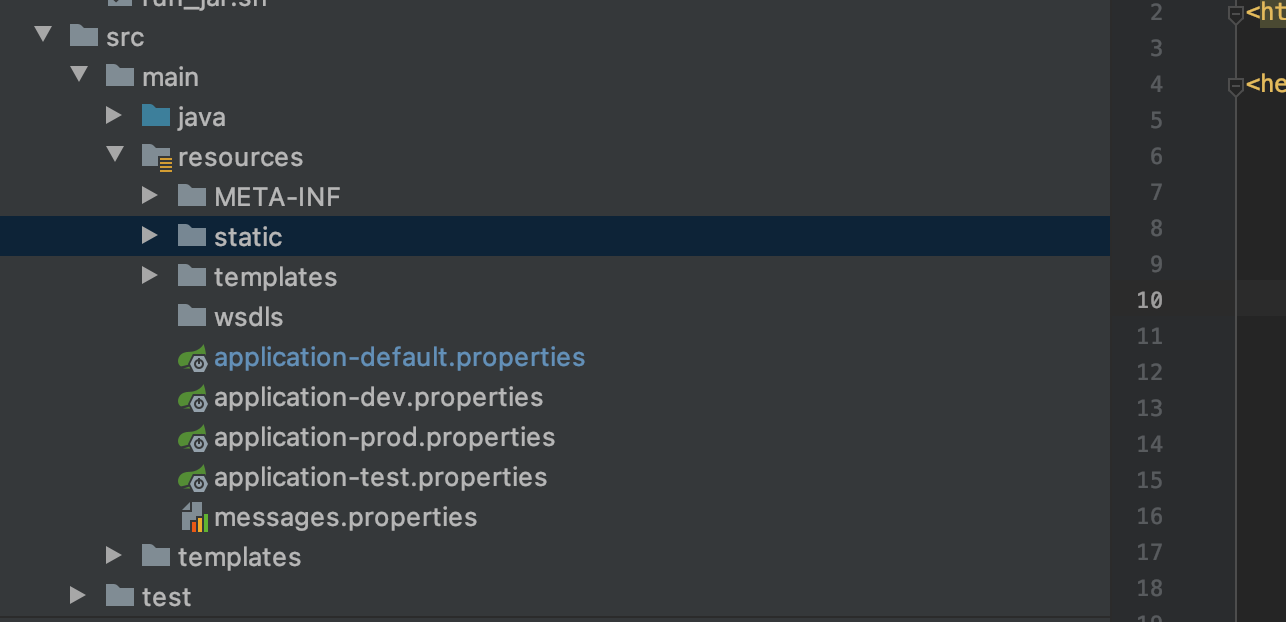Toggle code folding marker on line 4

point(1237,86)
